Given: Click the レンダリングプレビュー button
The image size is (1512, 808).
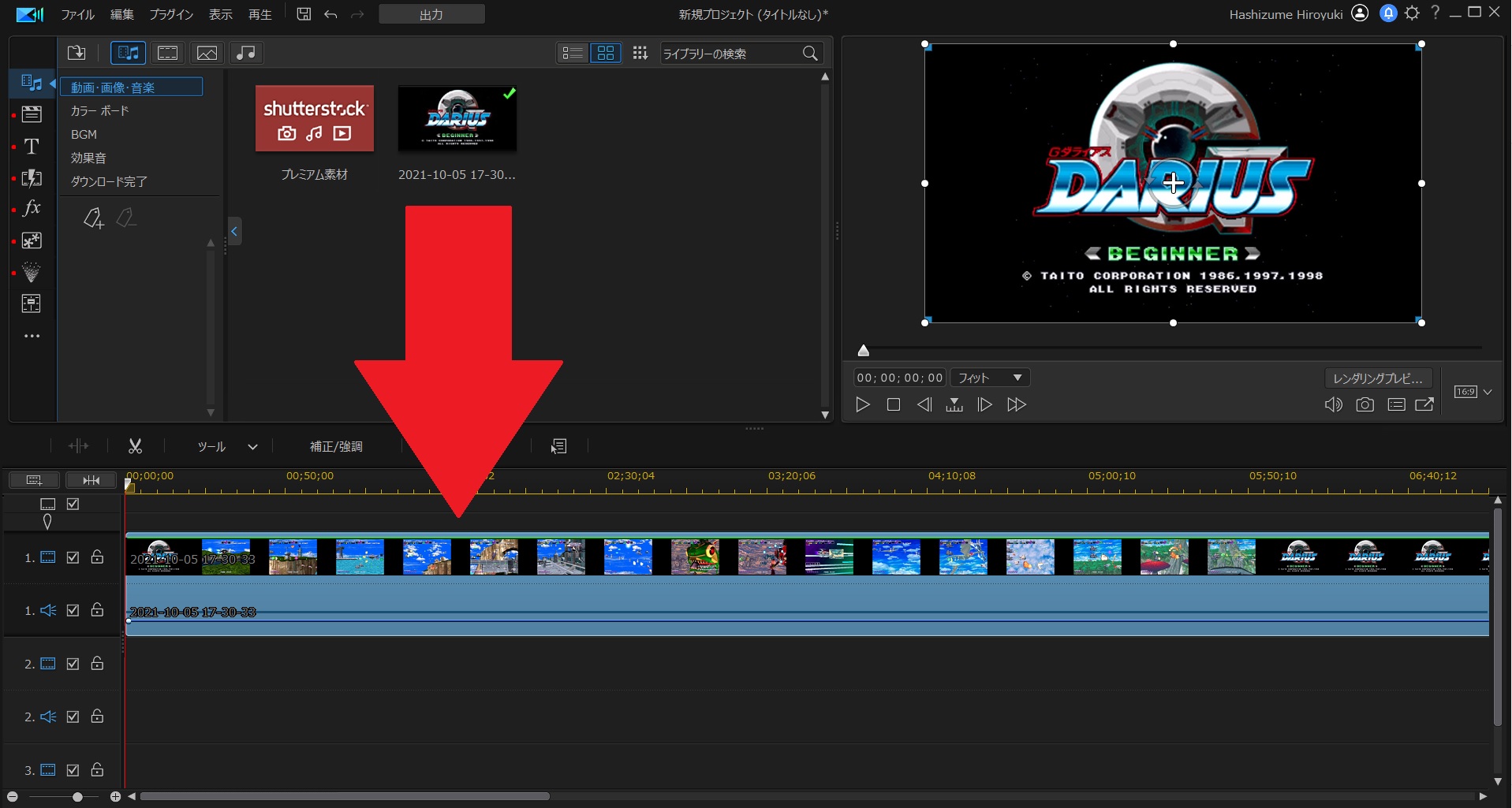Looking at the screenshot, I should [x=1378, y=378].
